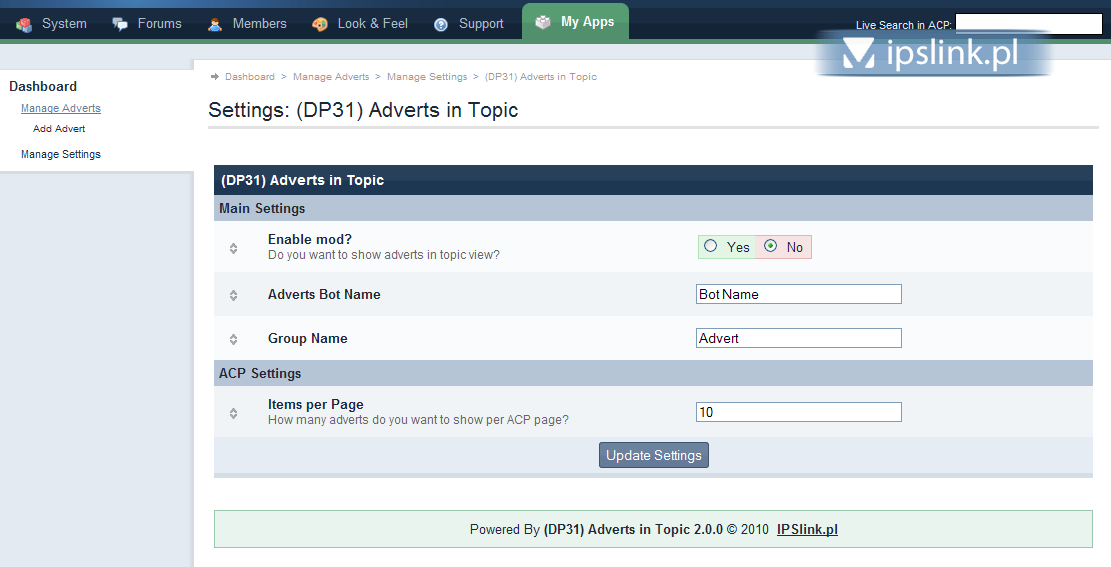Image resolution: width=1111 pixels, height=567 pixels.
Task: Click the Members person icon
Action: 215,24
